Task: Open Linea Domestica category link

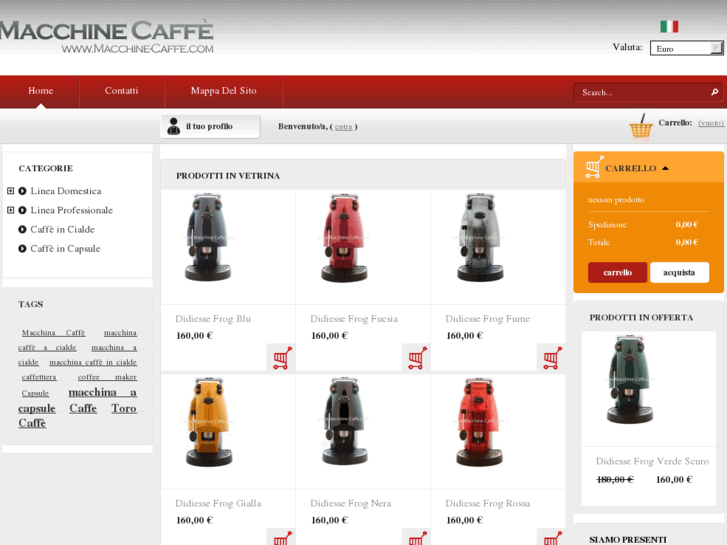Action: click(x=66, y=191)
